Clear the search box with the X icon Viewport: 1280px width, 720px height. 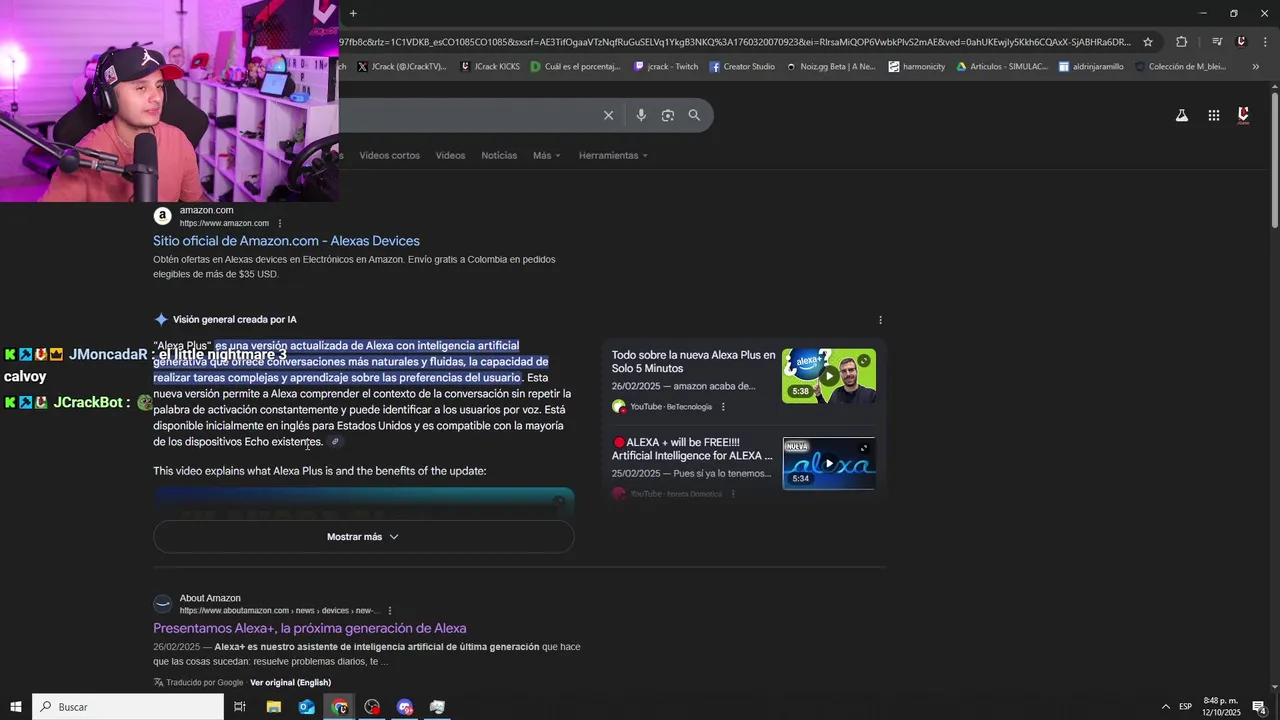(x=608, y=115)
